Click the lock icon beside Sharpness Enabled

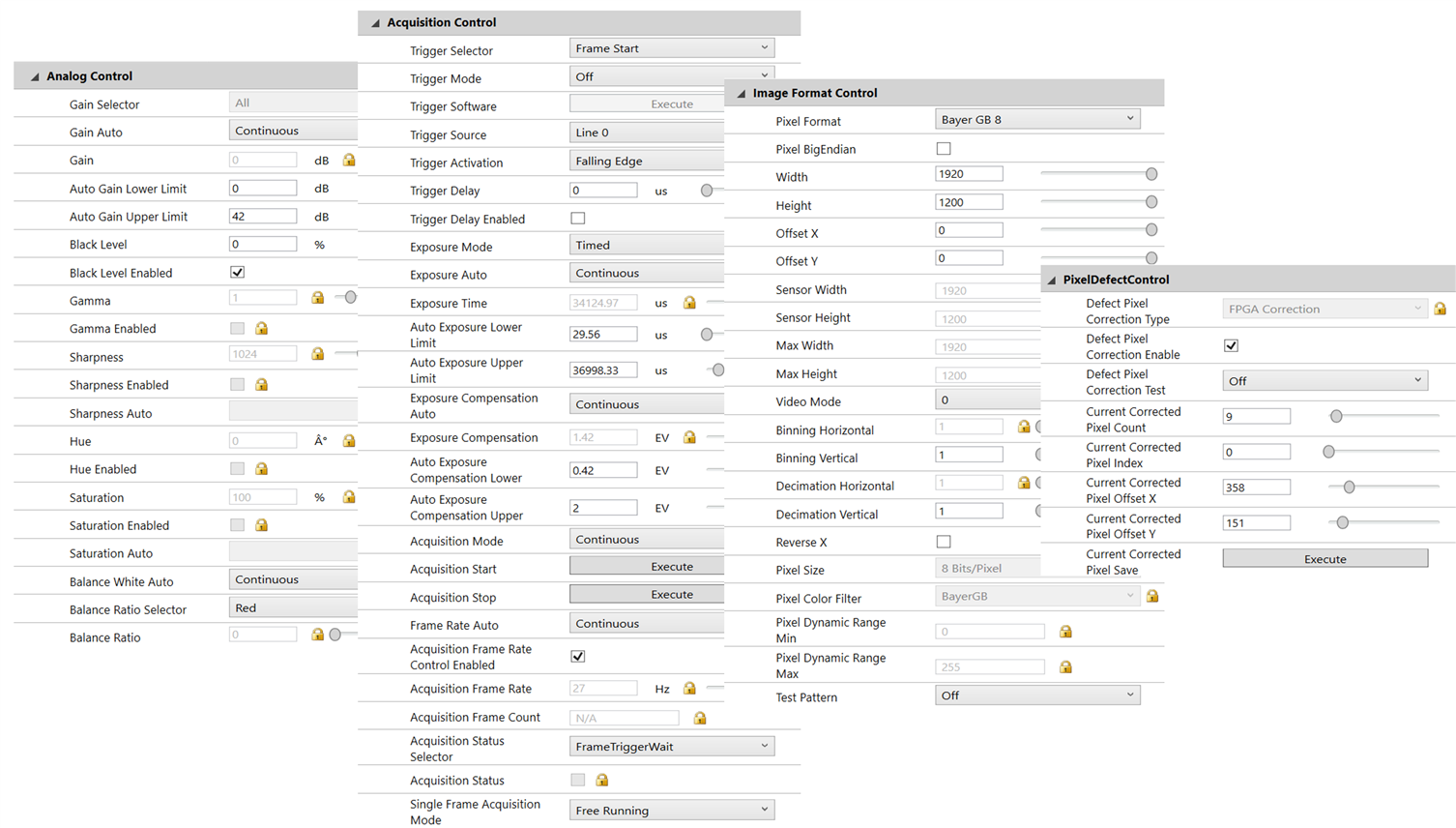click(x=261, y=385)
